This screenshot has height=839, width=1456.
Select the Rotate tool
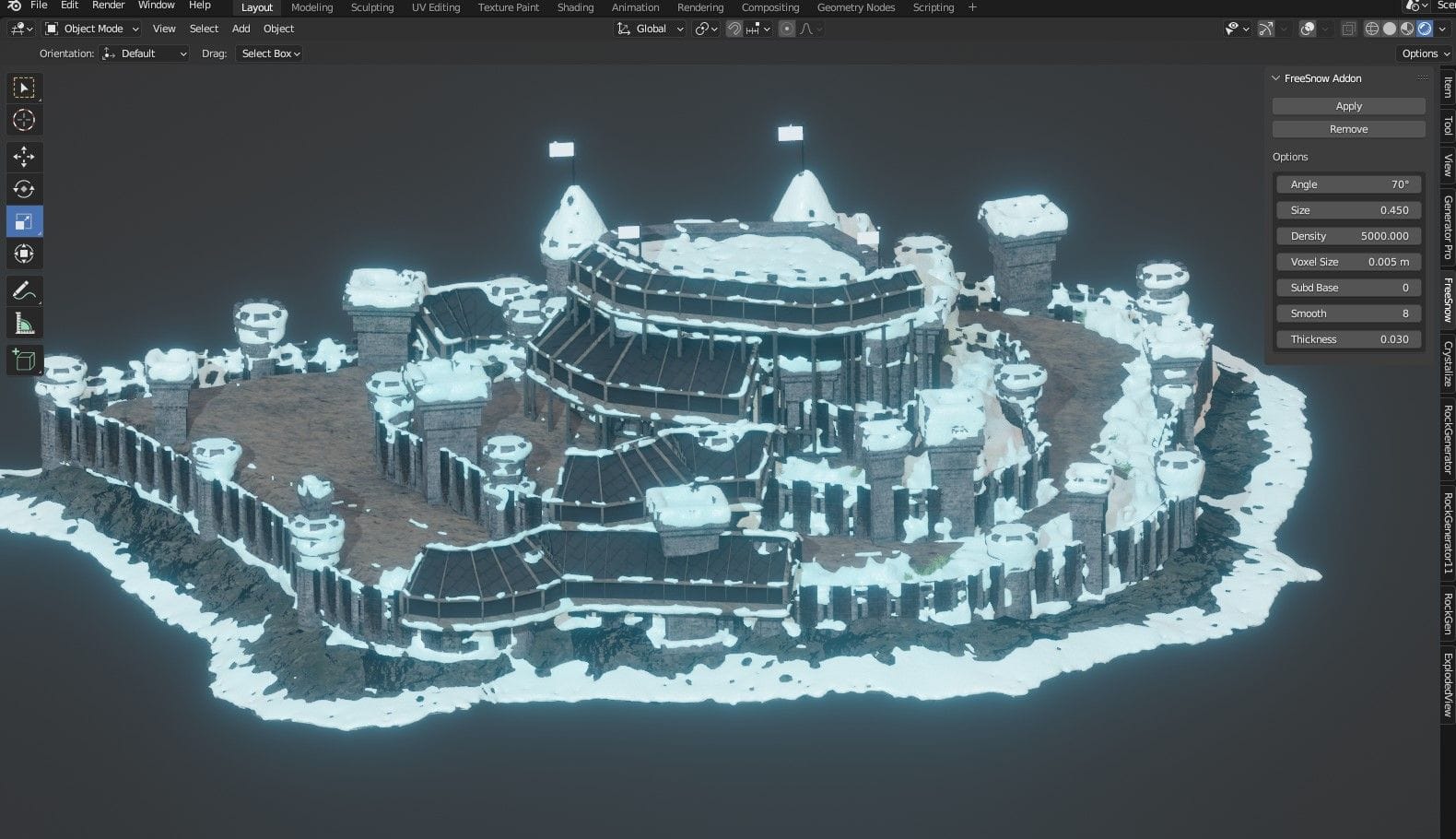click(x=24, y=189)
